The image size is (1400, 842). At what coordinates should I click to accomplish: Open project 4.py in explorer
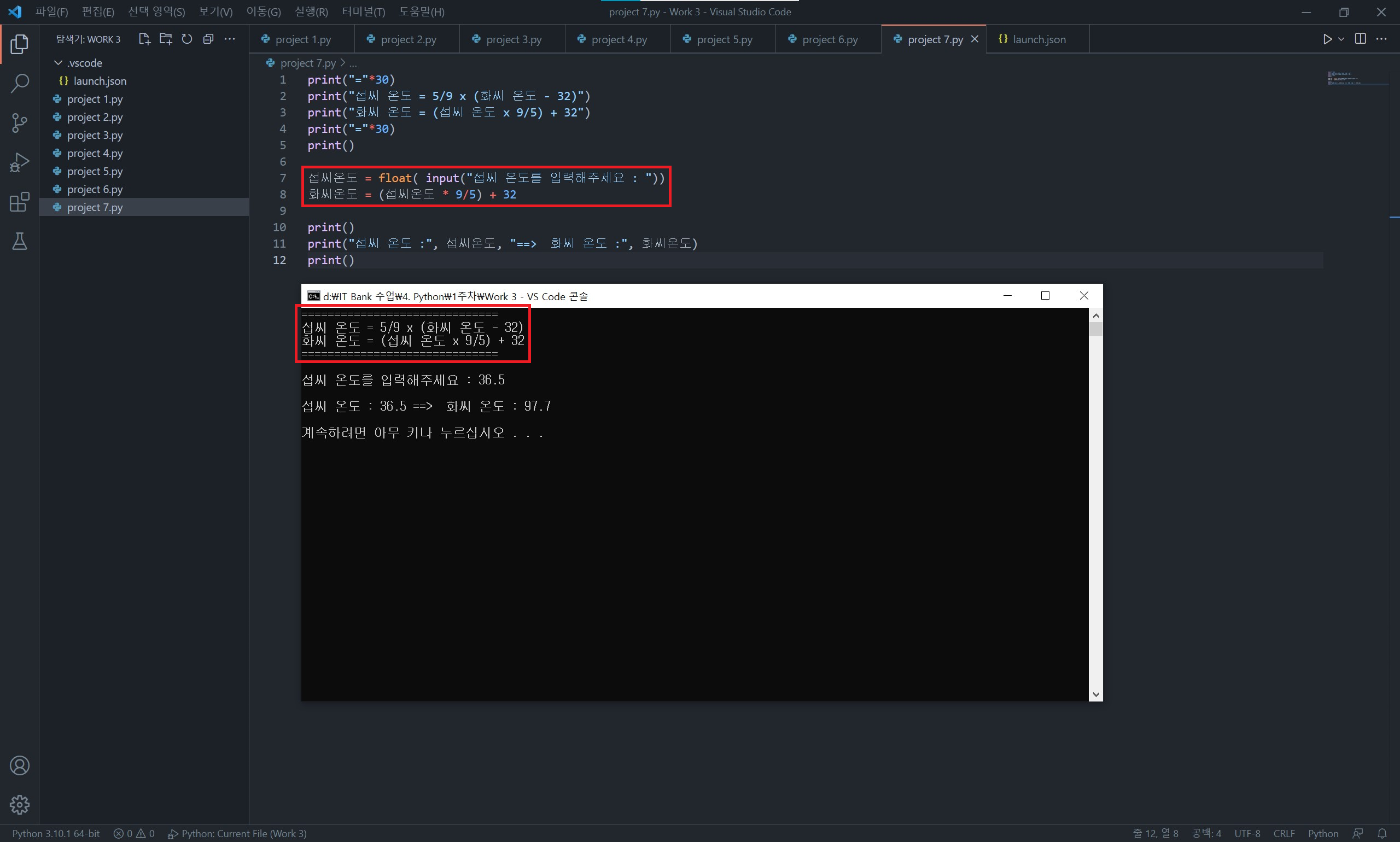(x=95, y=153)
